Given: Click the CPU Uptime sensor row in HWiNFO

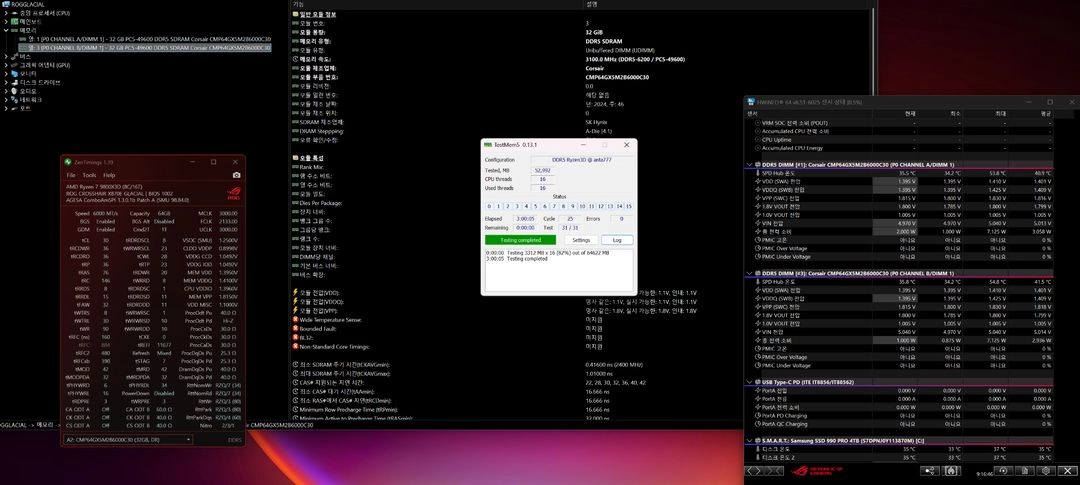Looking at the screenshot, I should [900, 139].
